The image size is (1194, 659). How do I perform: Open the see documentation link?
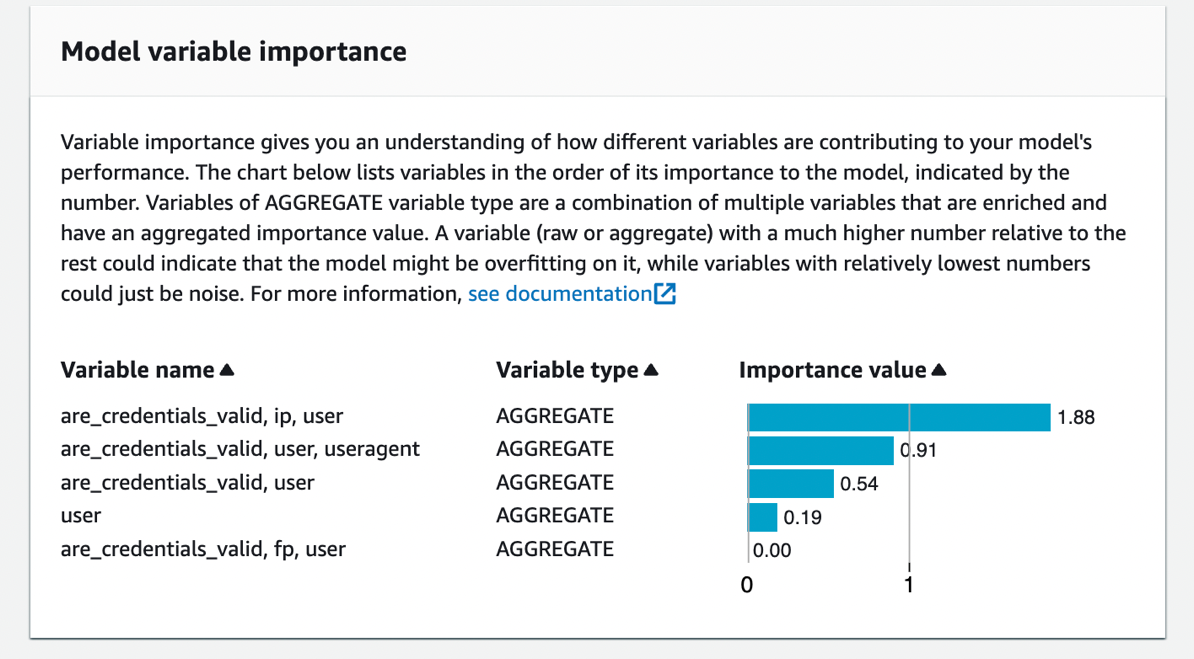[559, 294]
